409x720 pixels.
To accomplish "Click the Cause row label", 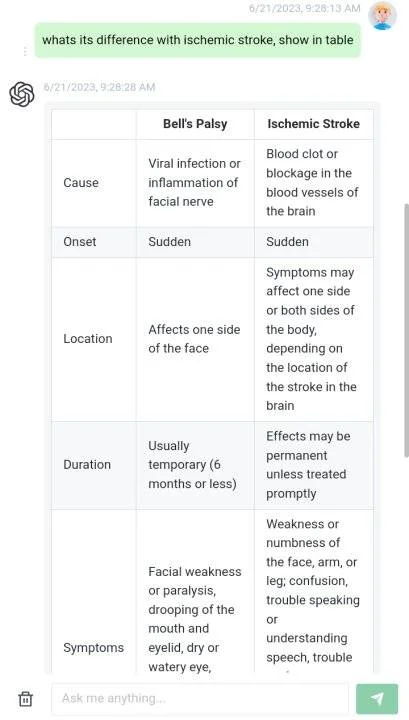I will [81, 183].
